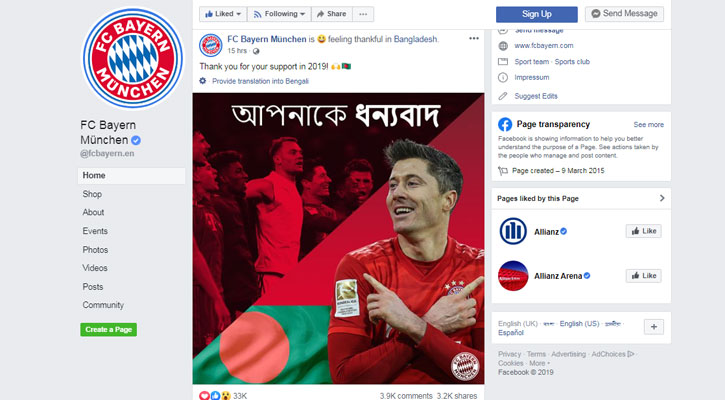
Task: Click the Sports club category link
Action: (x=572, y=62)
